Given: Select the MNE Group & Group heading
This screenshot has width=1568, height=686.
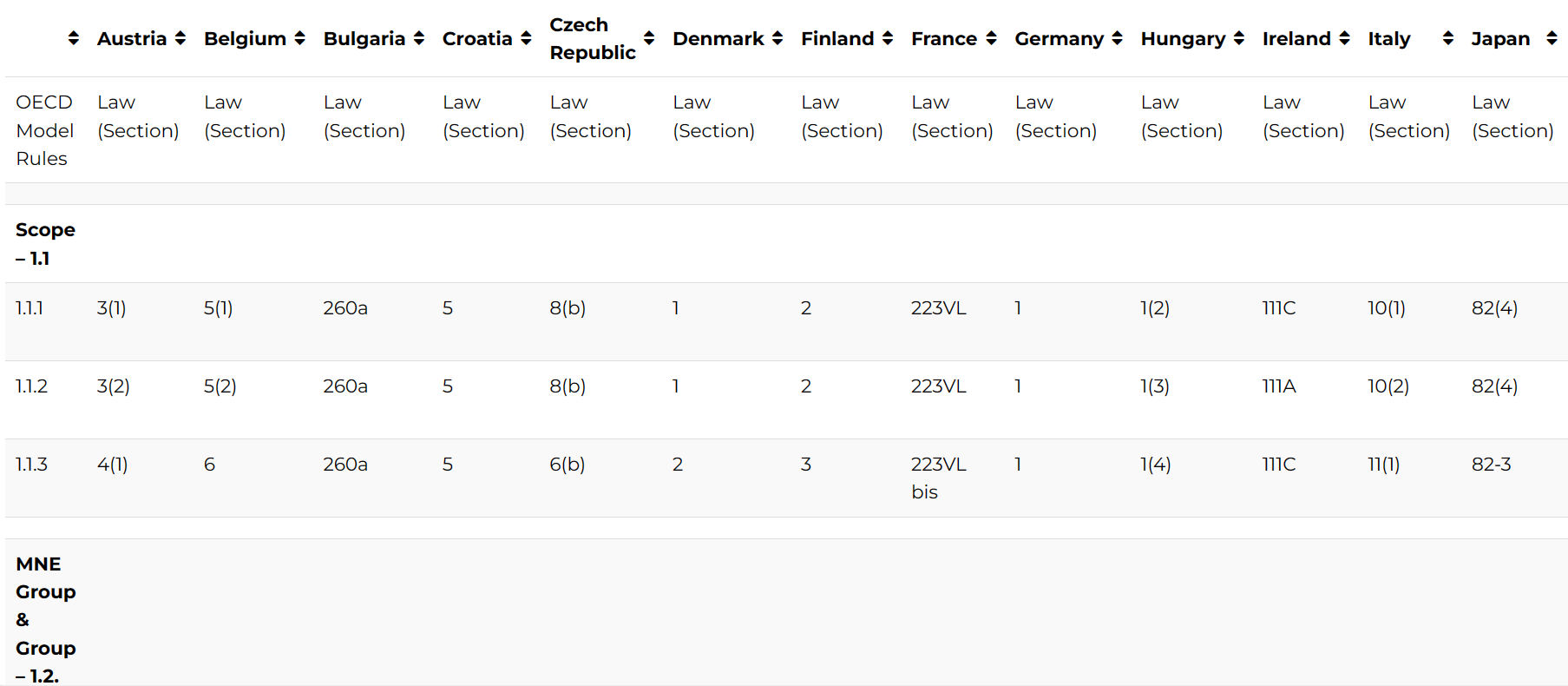Looking at the screenshot, I should 46,619.
